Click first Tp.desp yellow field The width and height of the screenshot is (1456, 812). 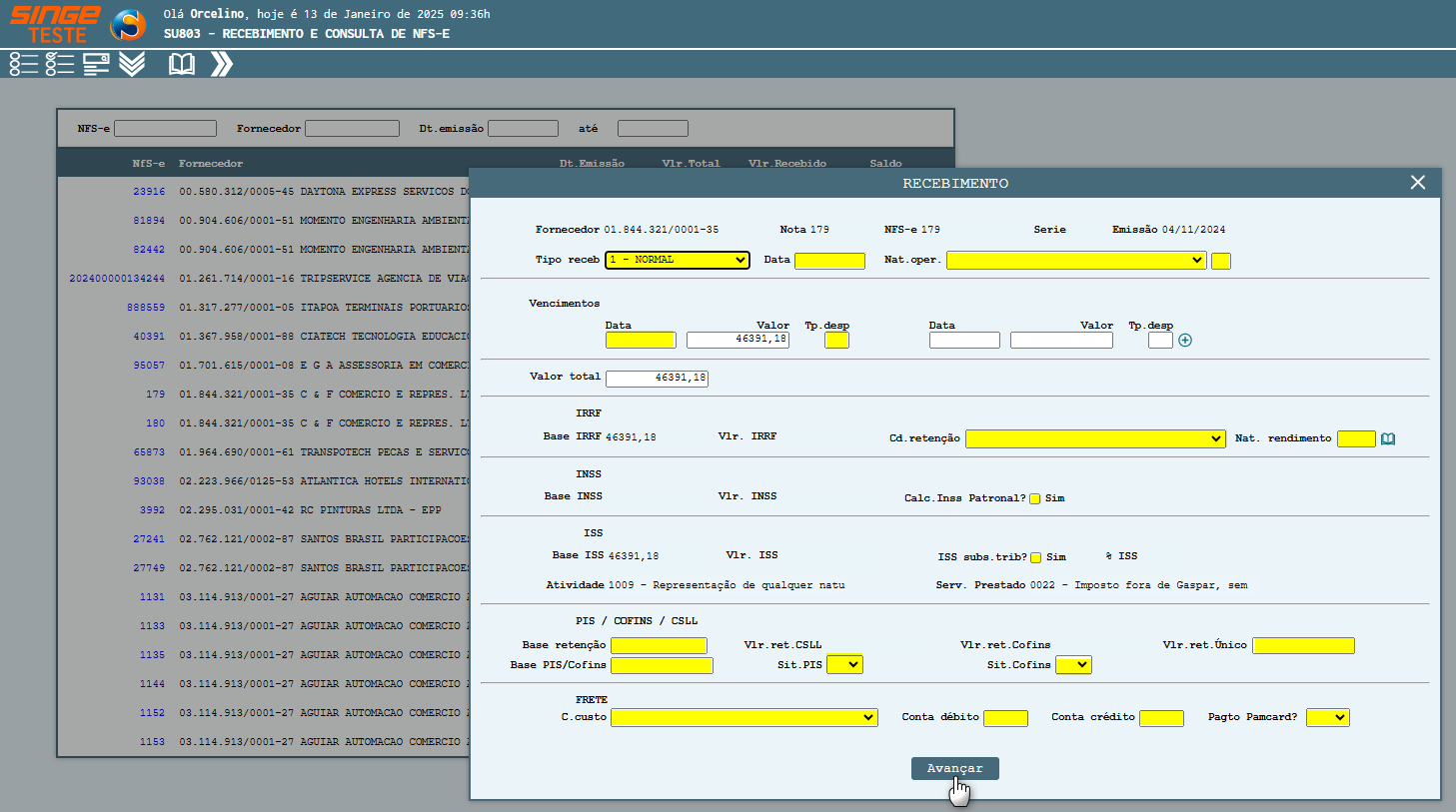tap(836, 341)
